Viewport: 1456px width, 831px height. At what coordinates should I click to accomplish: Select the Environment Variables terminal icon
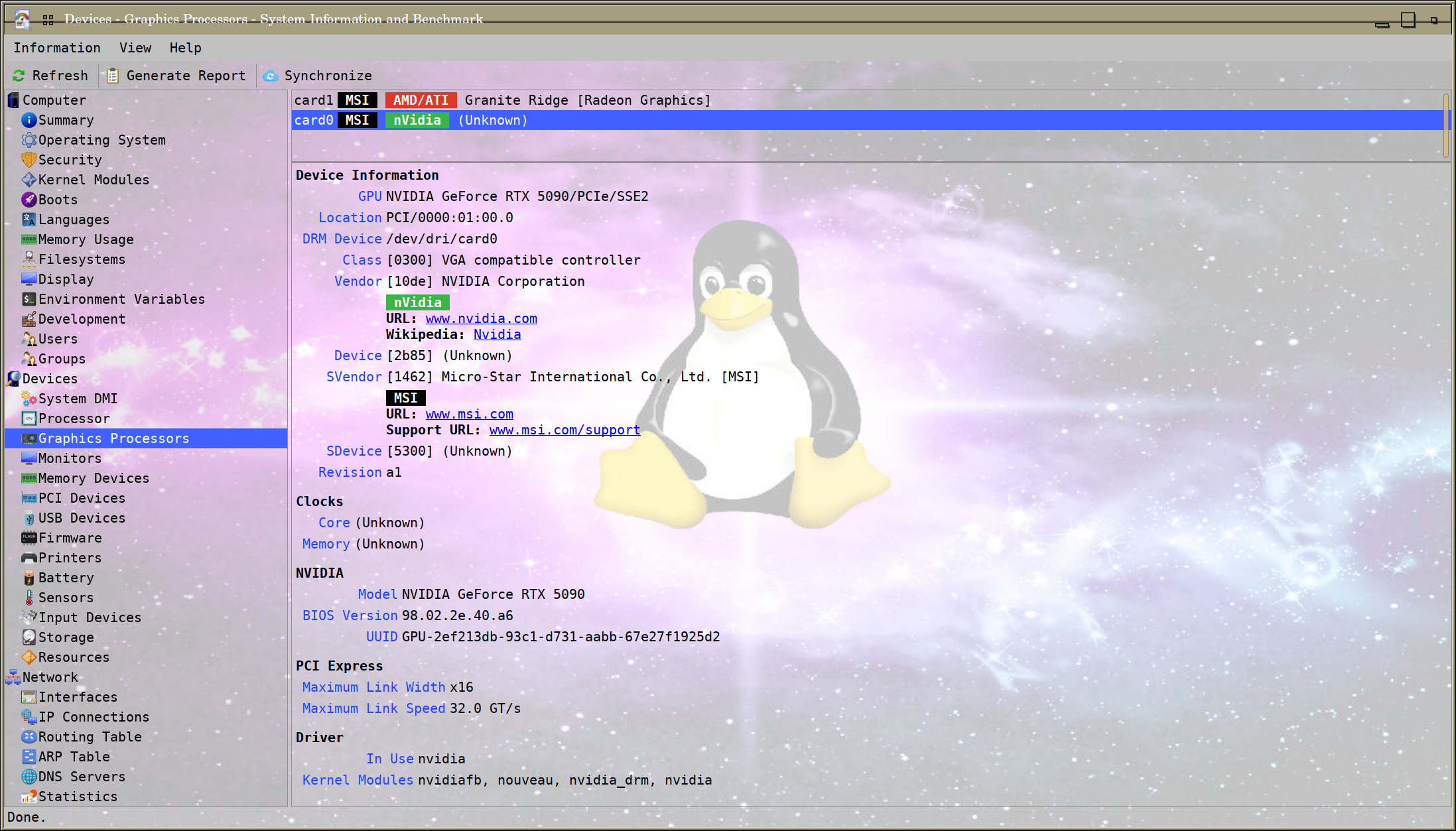[29, 299]
